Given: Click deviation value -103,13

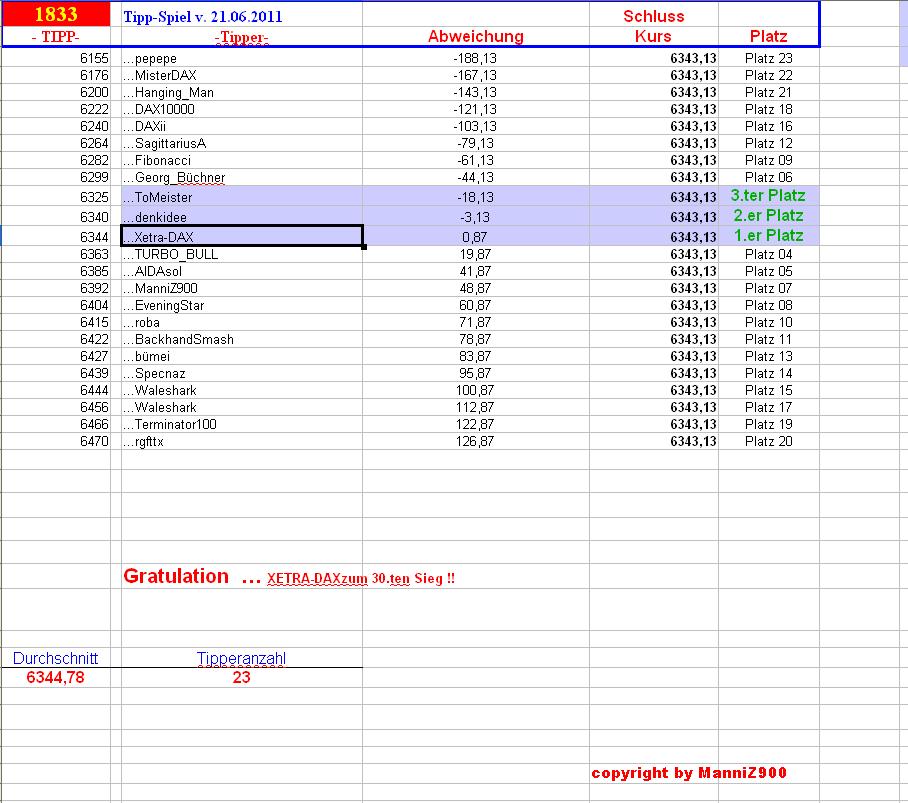Looking at the screenshot, I should click(x=475, y=126).
